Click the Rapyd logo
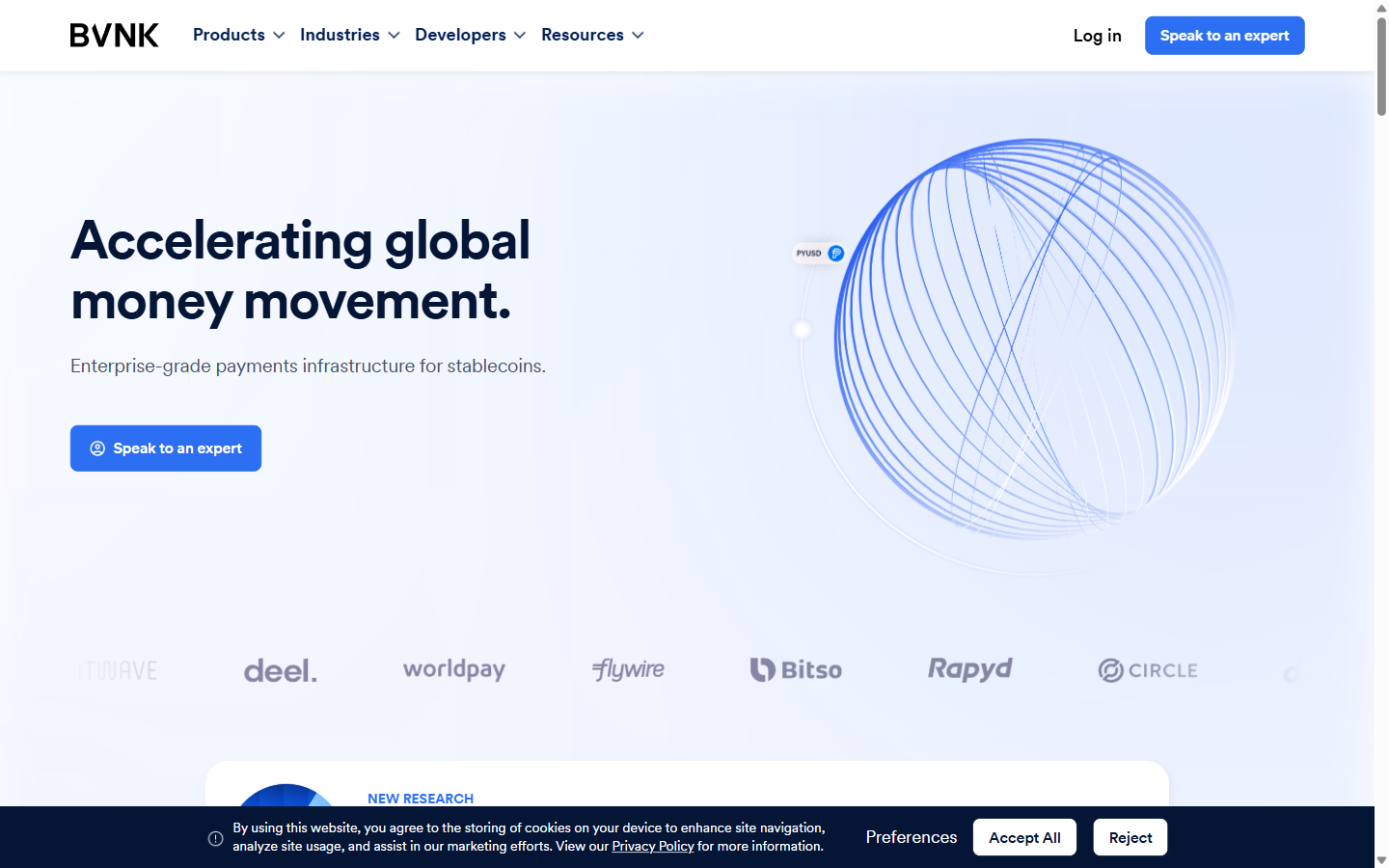The image size is (1389, 868). pos(969,668)
